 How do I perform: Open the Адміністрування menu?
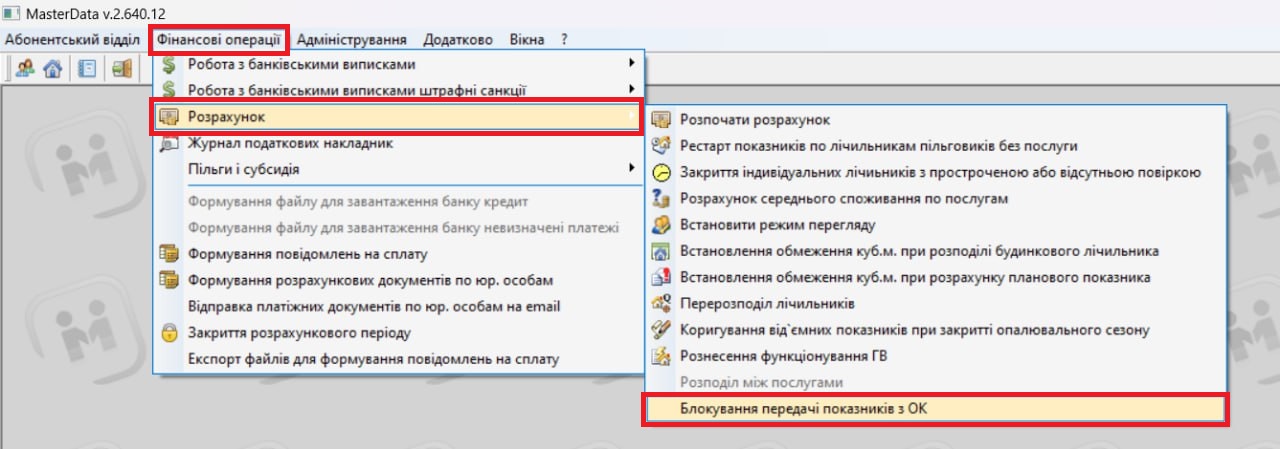point(351,39)
